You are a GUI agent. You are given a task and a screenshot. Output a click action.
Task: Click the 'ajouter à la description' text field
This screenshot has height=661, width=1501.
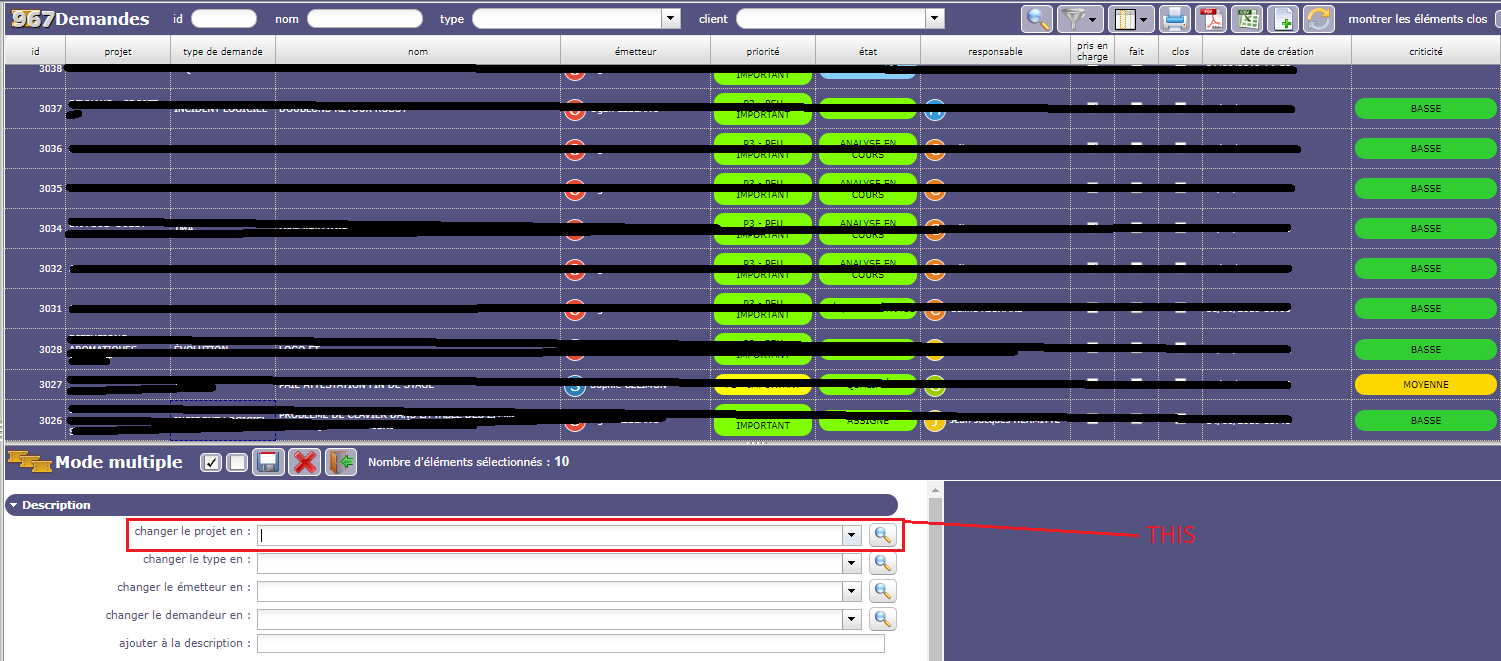click(570, 644)
